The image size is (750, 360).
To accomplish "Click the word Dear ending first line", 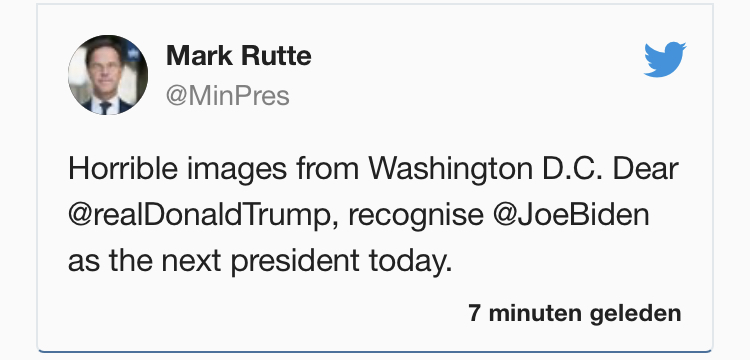I will (x=646, y=169).
